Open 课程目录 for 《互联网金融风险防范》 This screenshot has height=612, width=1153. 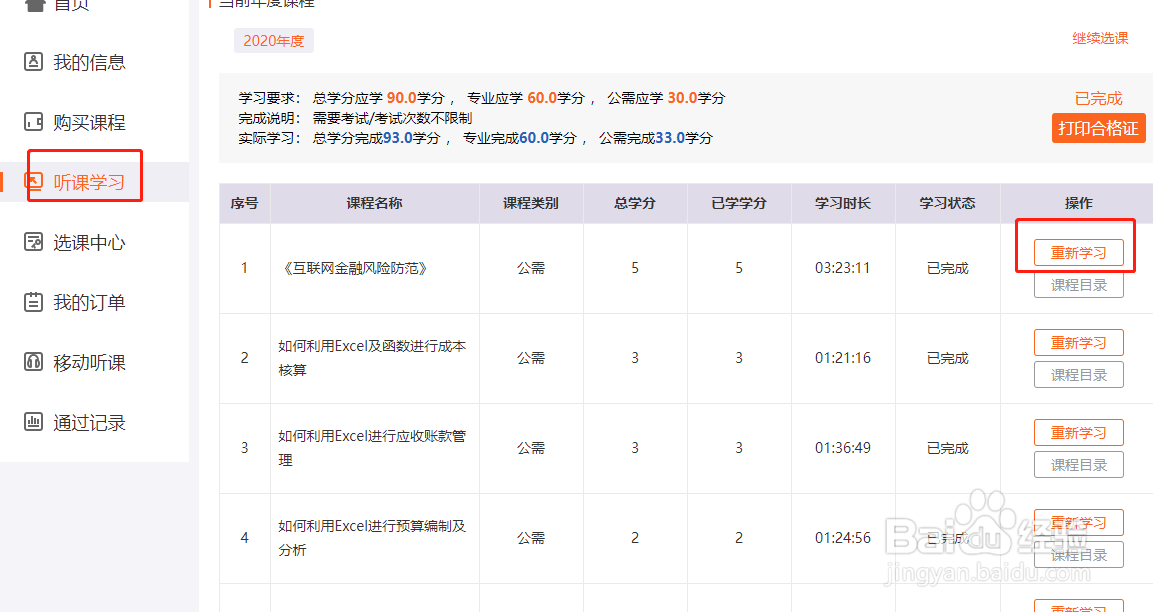(x=1078, y=284)
